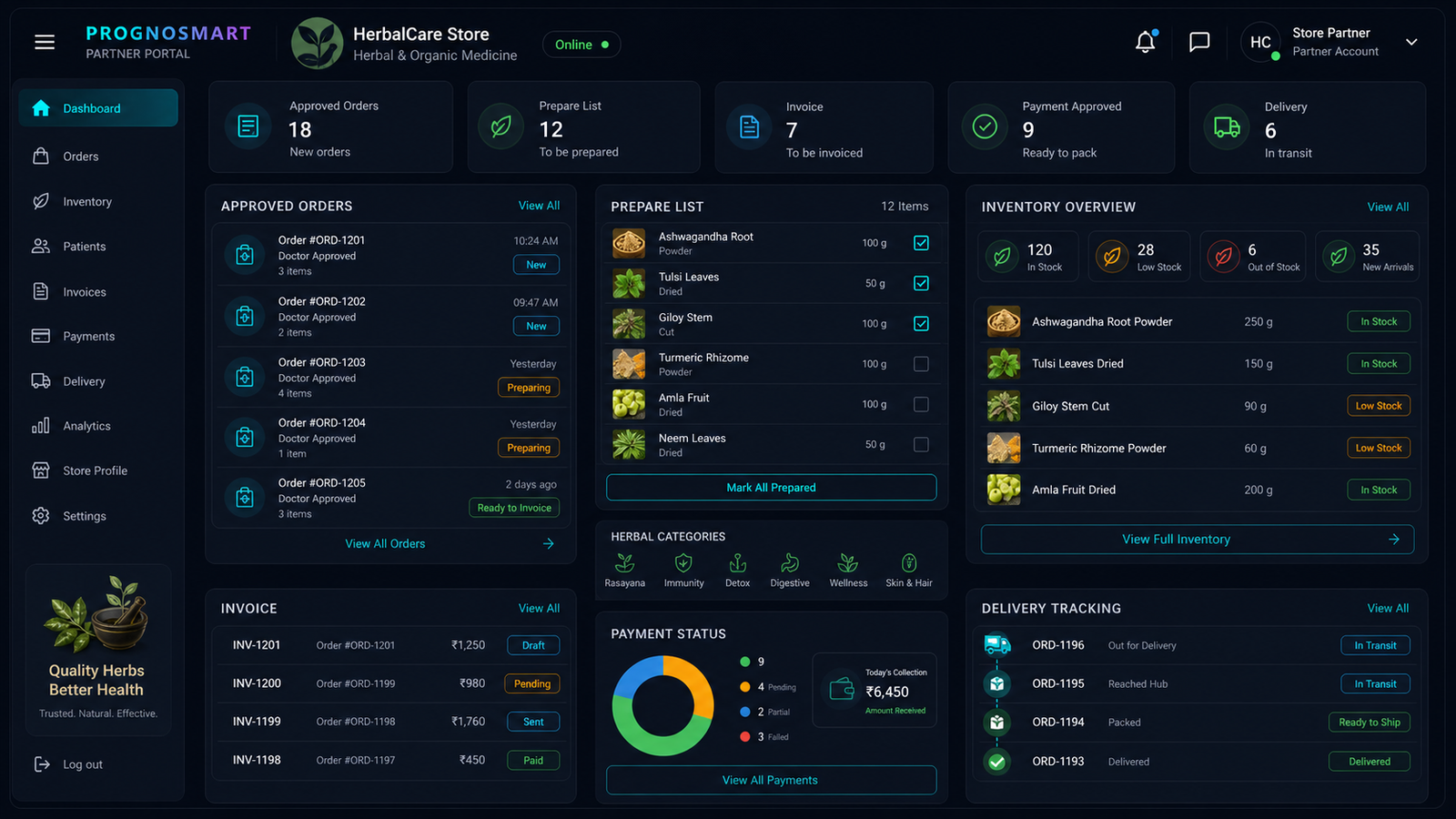
Task: Uncheck the Tulsi Leaves checkbox
Action: [x=921, y=283]
